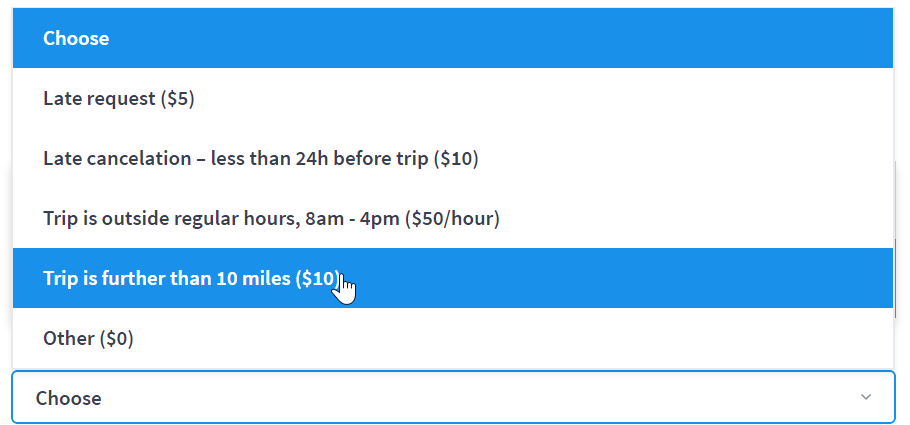This screenshot has height=425, width=910.
Task: Pick 'Late cancelation – less than 24h' option
Action: 453,158
